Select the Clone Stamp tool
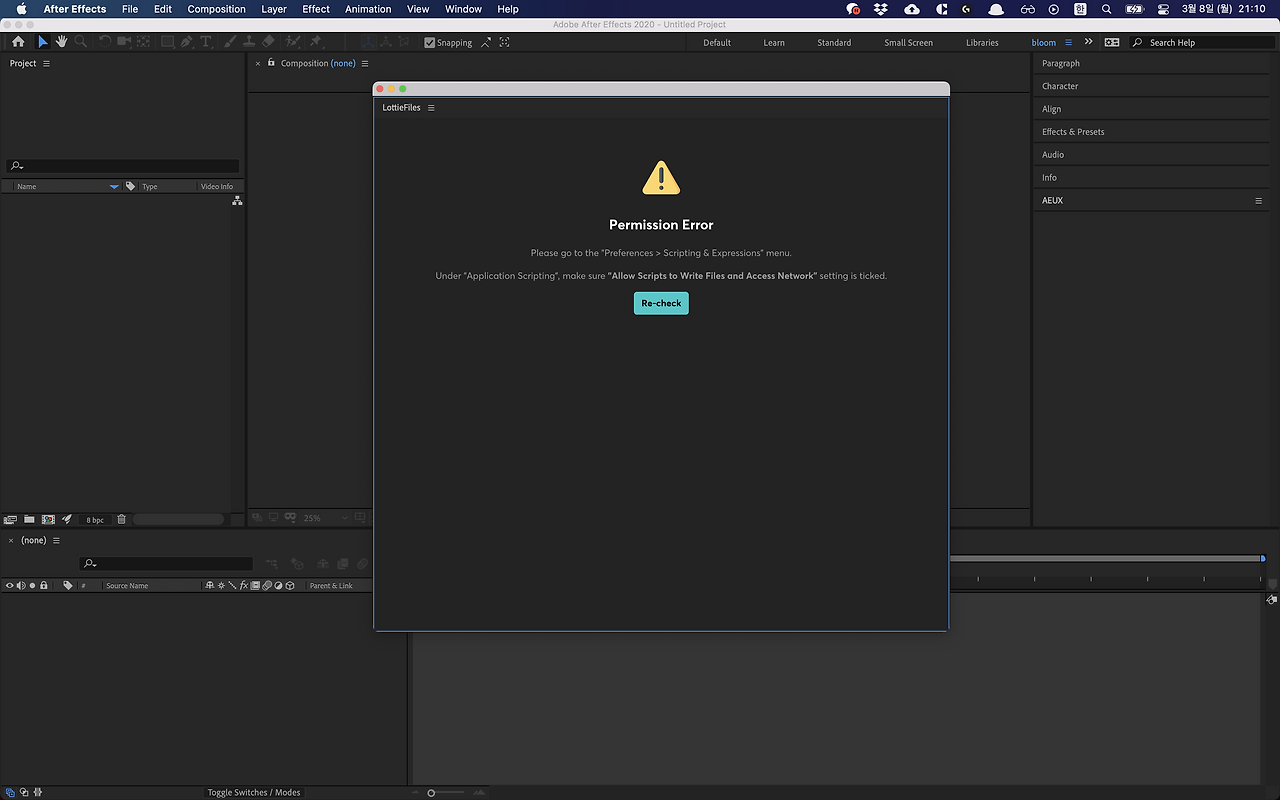Screen dimensions: 1280x800 coord(248,42)
